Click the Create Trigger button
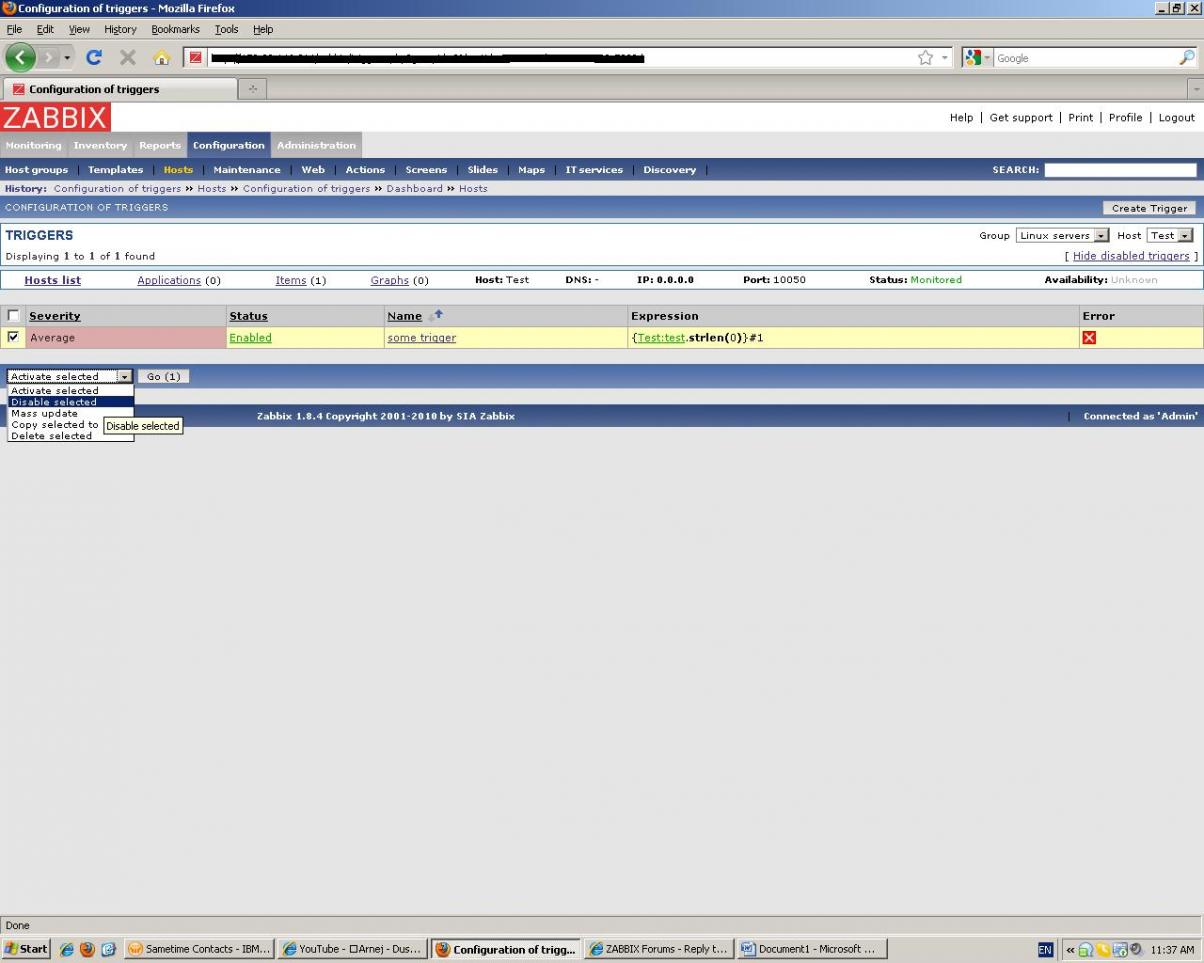 click(1149, 208)
